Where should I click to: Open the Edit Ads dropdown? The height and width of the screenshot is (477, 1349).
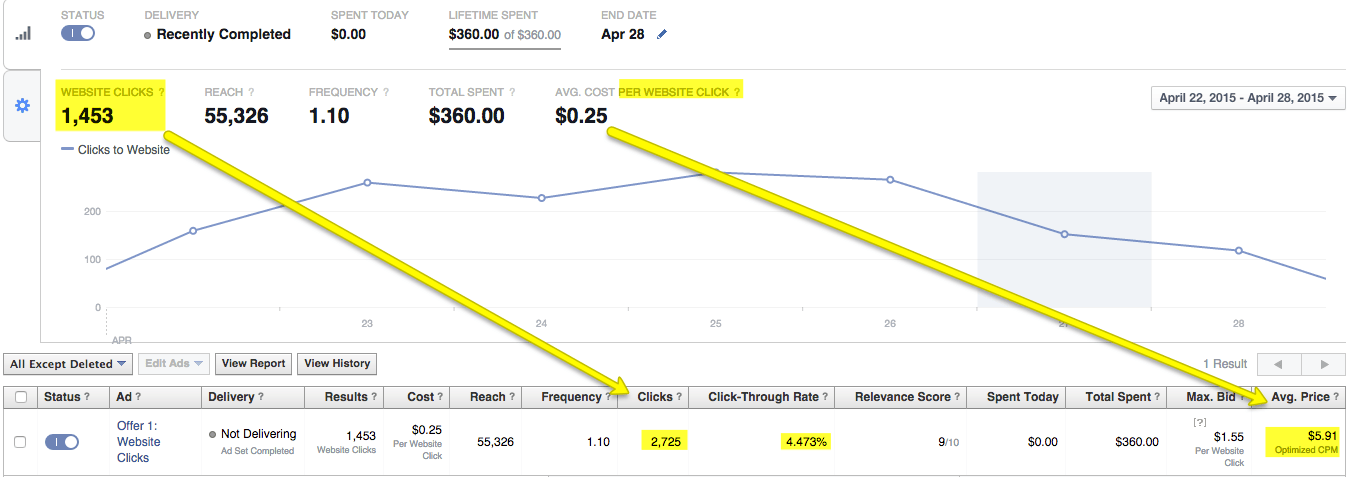[x=173, y=364]
